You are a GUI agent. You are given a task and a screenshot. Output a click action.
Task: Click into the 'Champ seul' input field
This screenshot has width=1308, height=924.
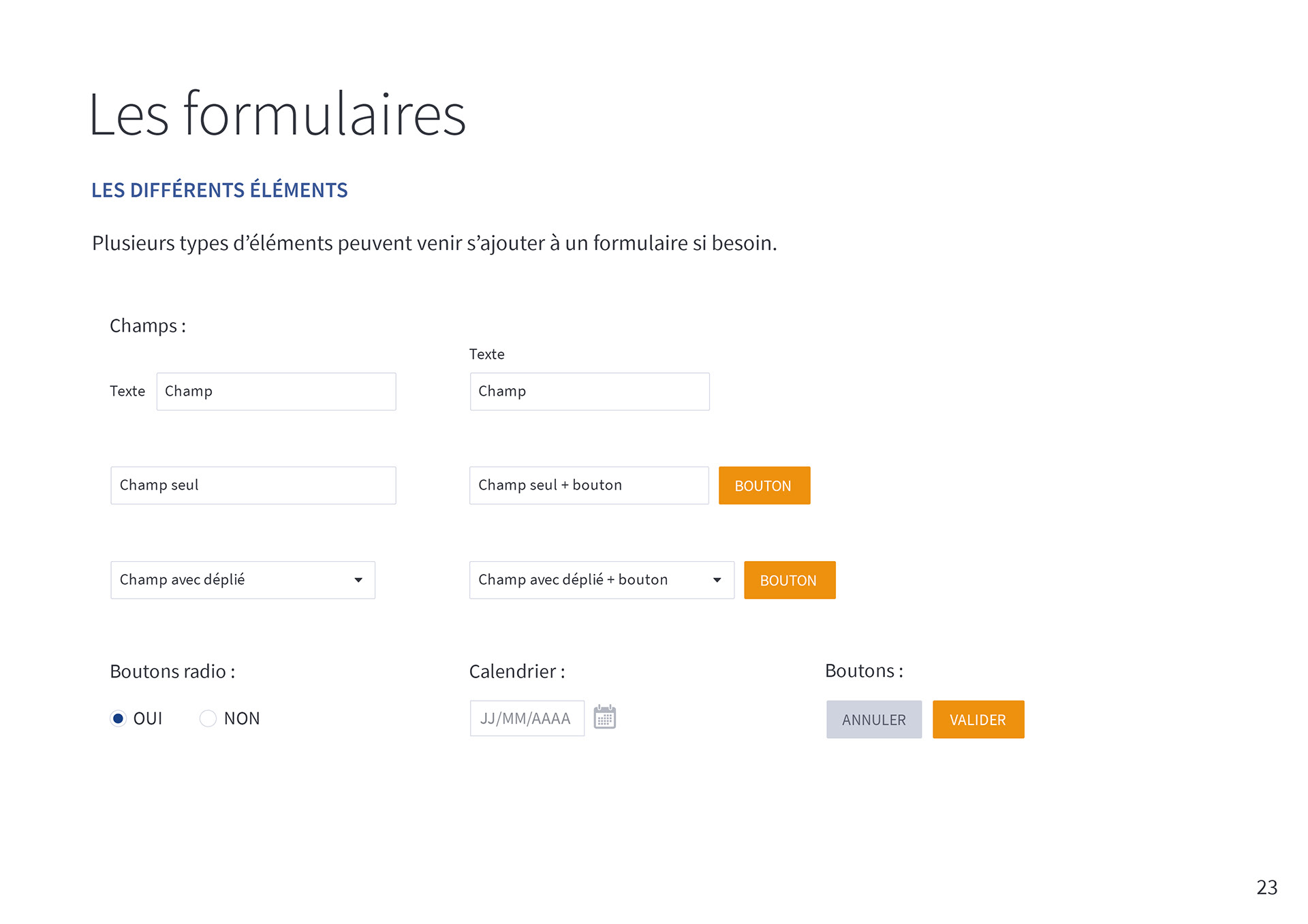[253, 485]
